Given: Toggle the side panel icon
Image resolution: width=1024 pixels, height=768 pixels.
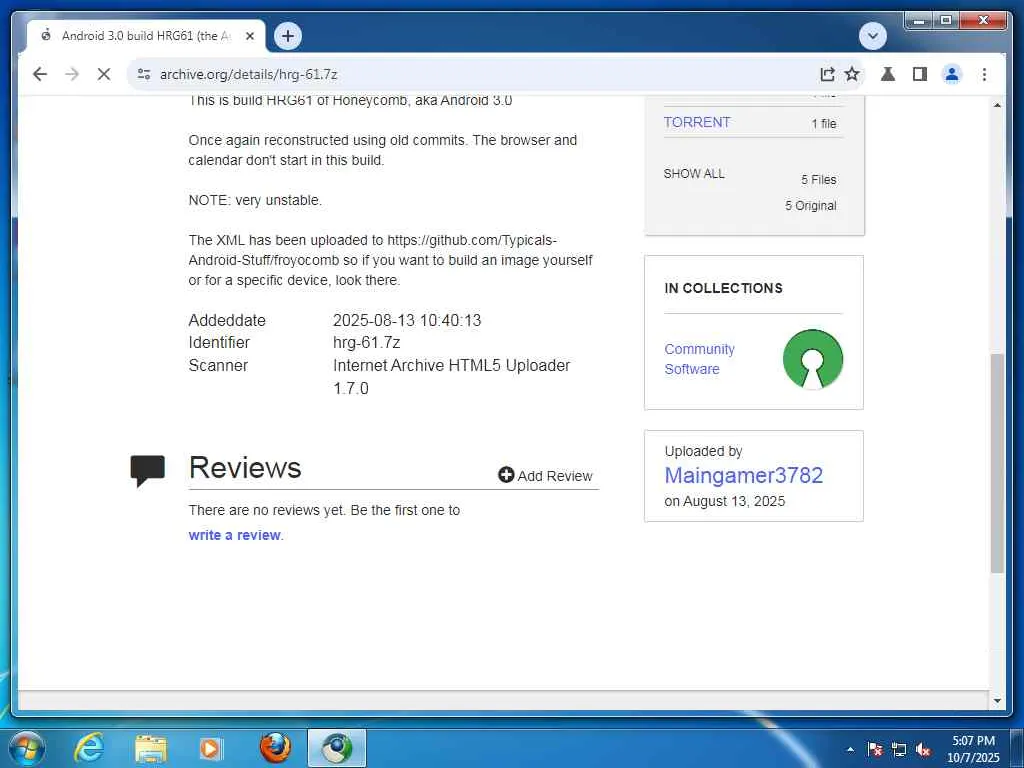Looking at the screenshot, I should tap(920, 74).
